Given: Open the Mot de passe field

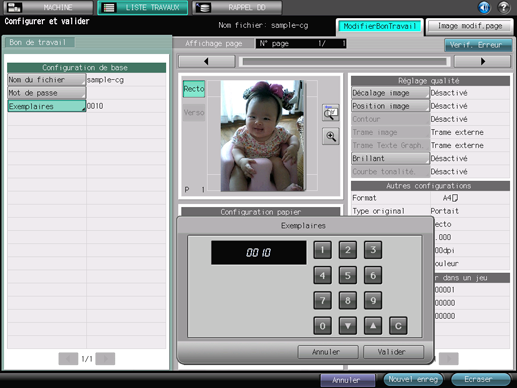Looking at the screenshot, I should [47, 93].
